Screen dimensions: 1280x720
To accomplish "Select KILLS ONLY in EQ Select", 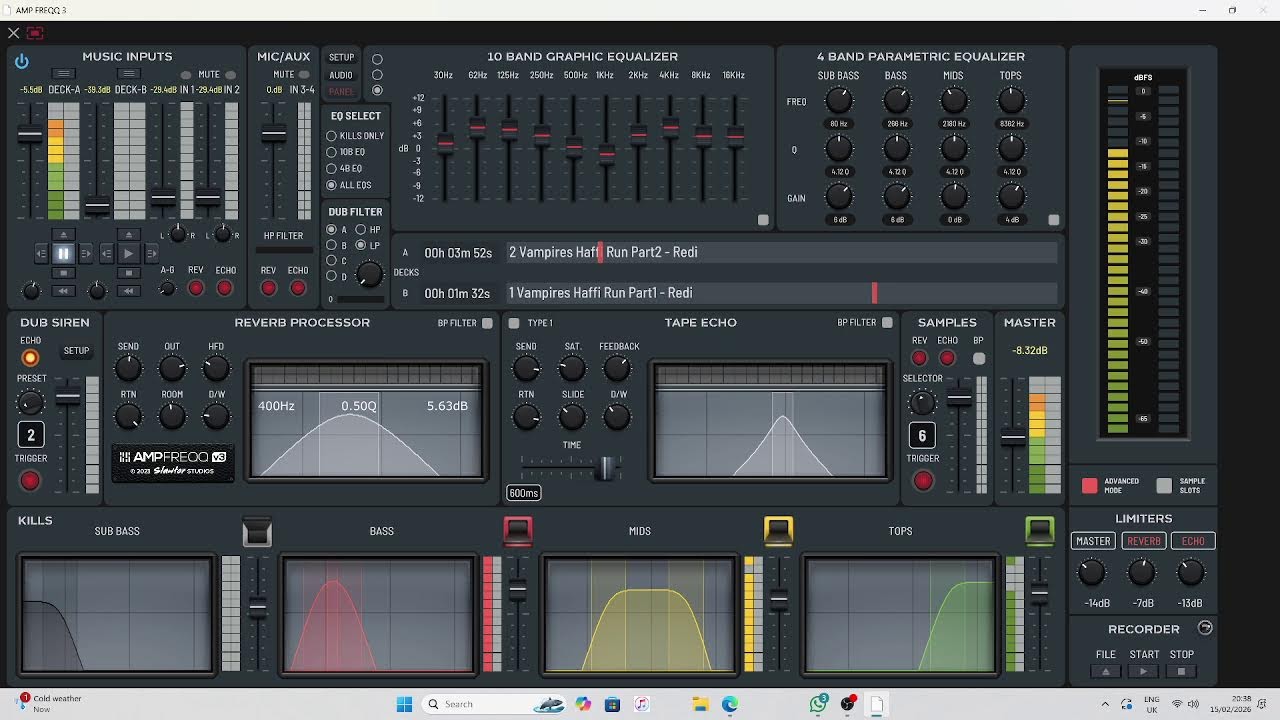I will 331,136.
